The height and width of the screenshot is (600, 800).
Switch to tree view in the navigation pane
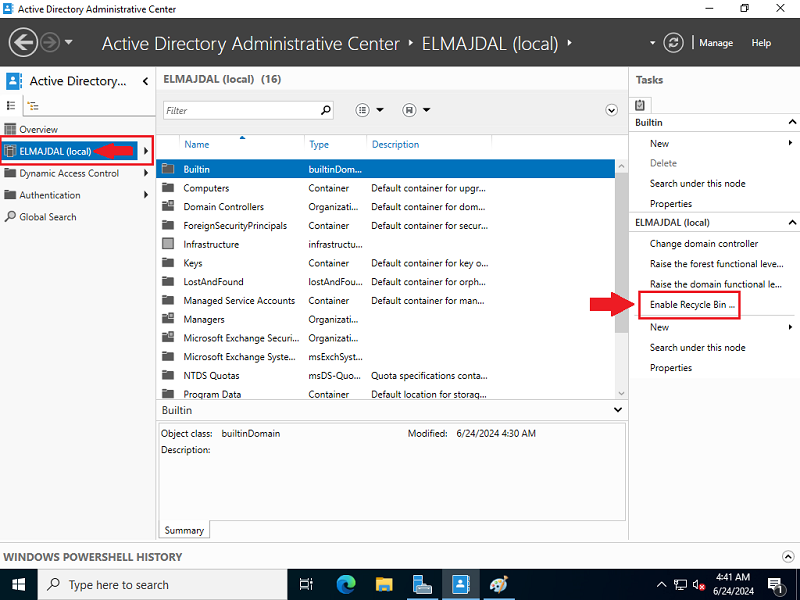[31, 105]
